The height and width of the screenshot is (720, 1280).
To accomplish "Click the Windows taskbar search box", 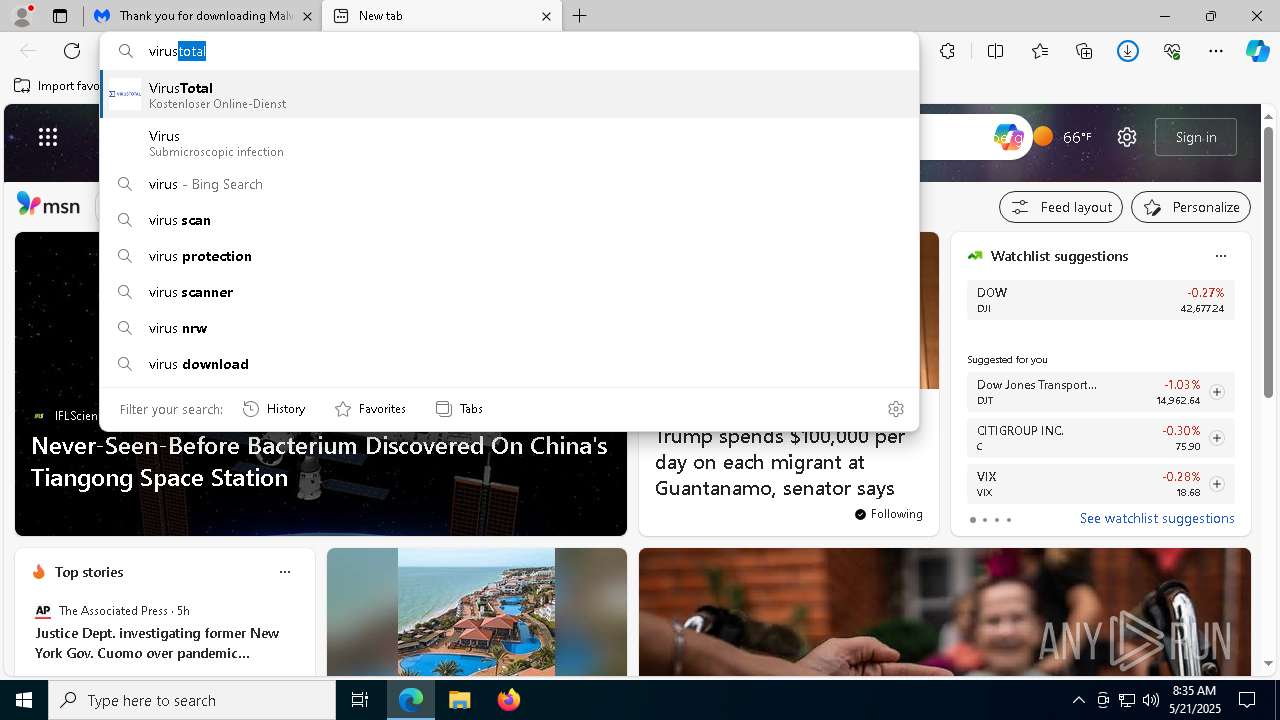I will [x=192, y=700].
